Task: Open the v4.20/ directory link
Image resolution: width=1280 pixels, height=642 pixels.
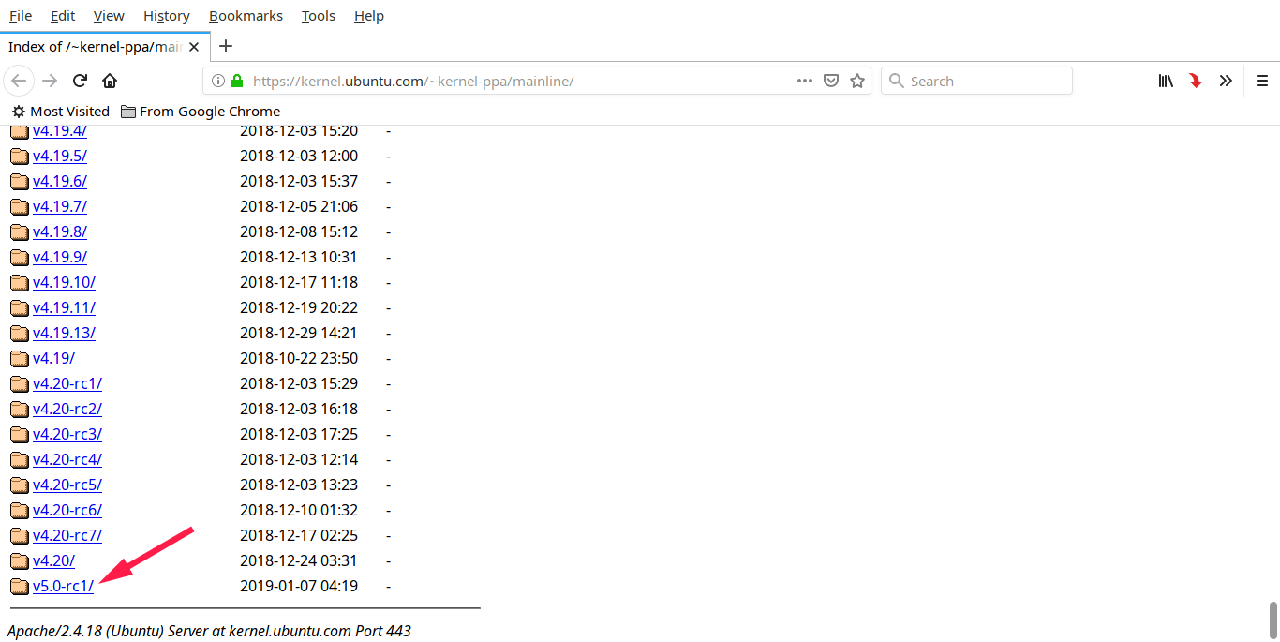Action: pos(53,561)
